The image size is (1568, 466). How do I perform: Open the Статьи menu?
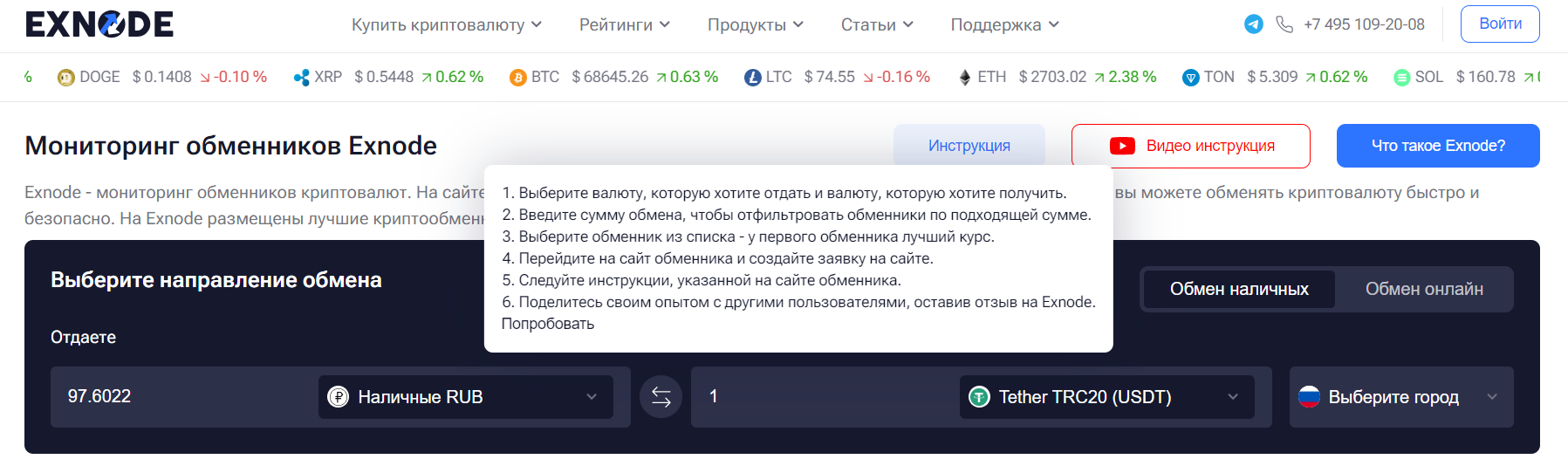pyautogui.click(x=877, y=25)
